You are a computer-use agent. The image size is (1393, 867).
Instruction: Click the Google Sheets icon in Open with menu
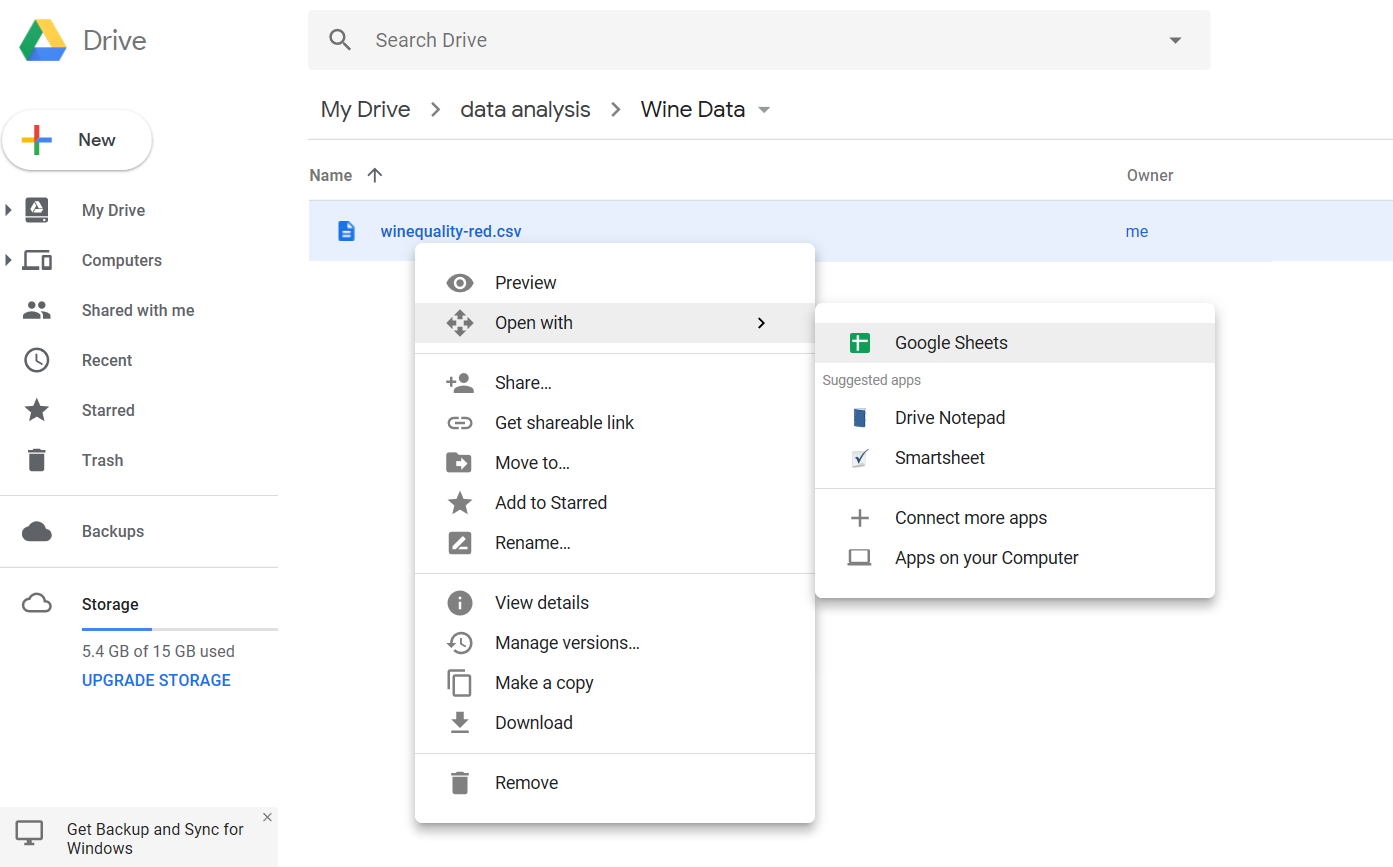(860, 342)
